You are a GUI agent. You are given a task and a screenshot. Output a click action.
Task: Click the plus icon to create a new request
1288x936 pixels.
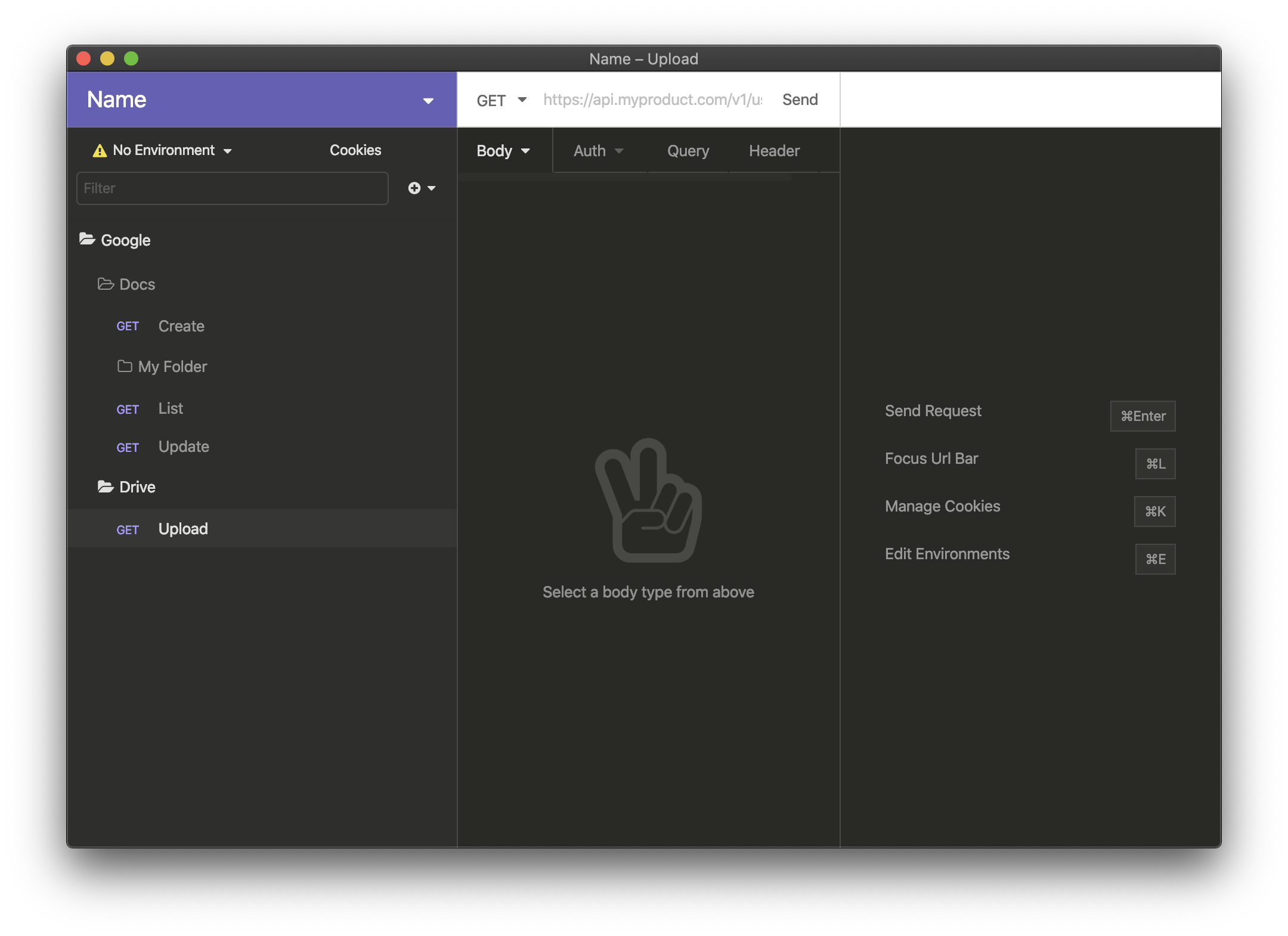coord(415,188)
